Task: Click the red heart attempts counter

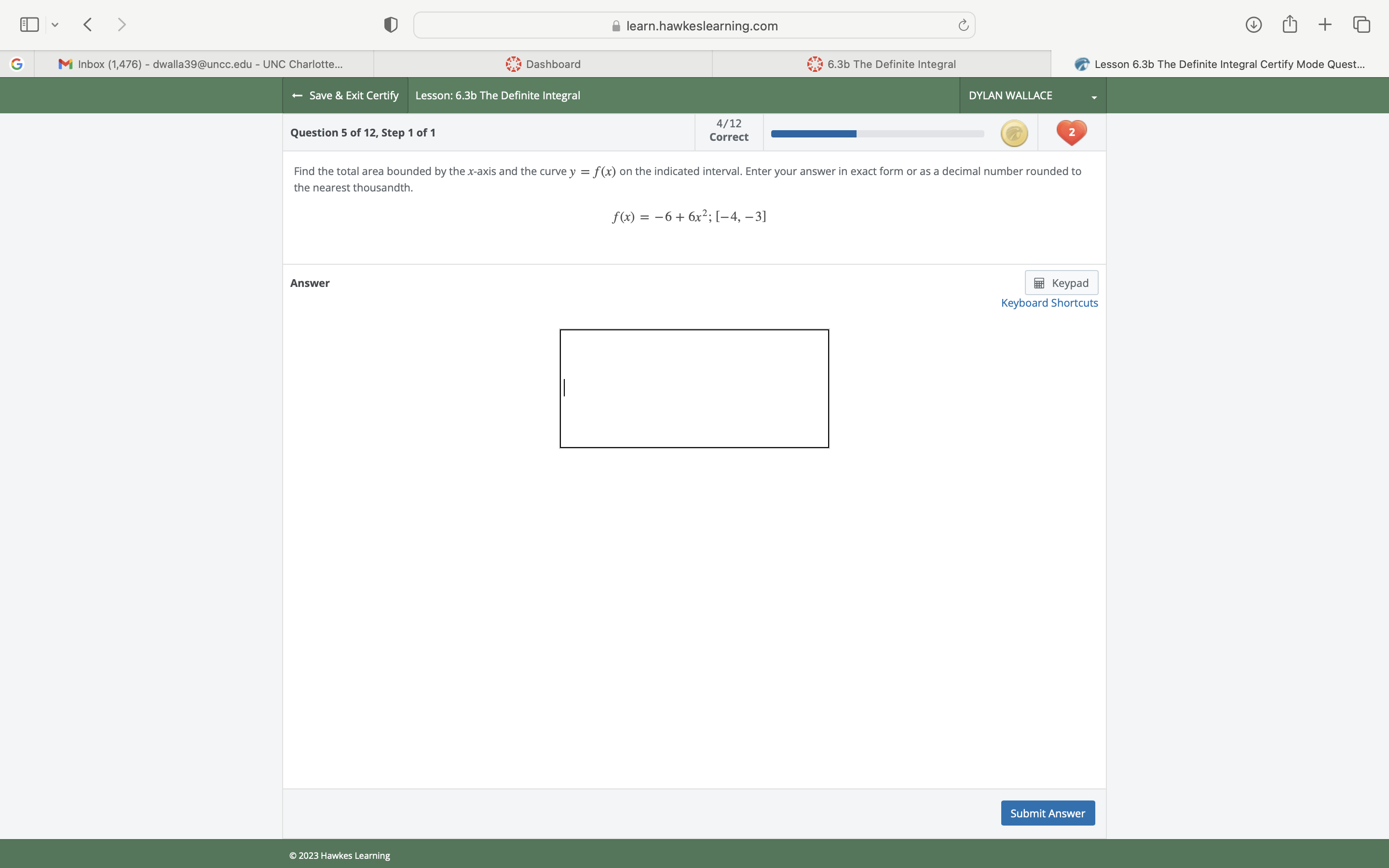Action: 1071,133
